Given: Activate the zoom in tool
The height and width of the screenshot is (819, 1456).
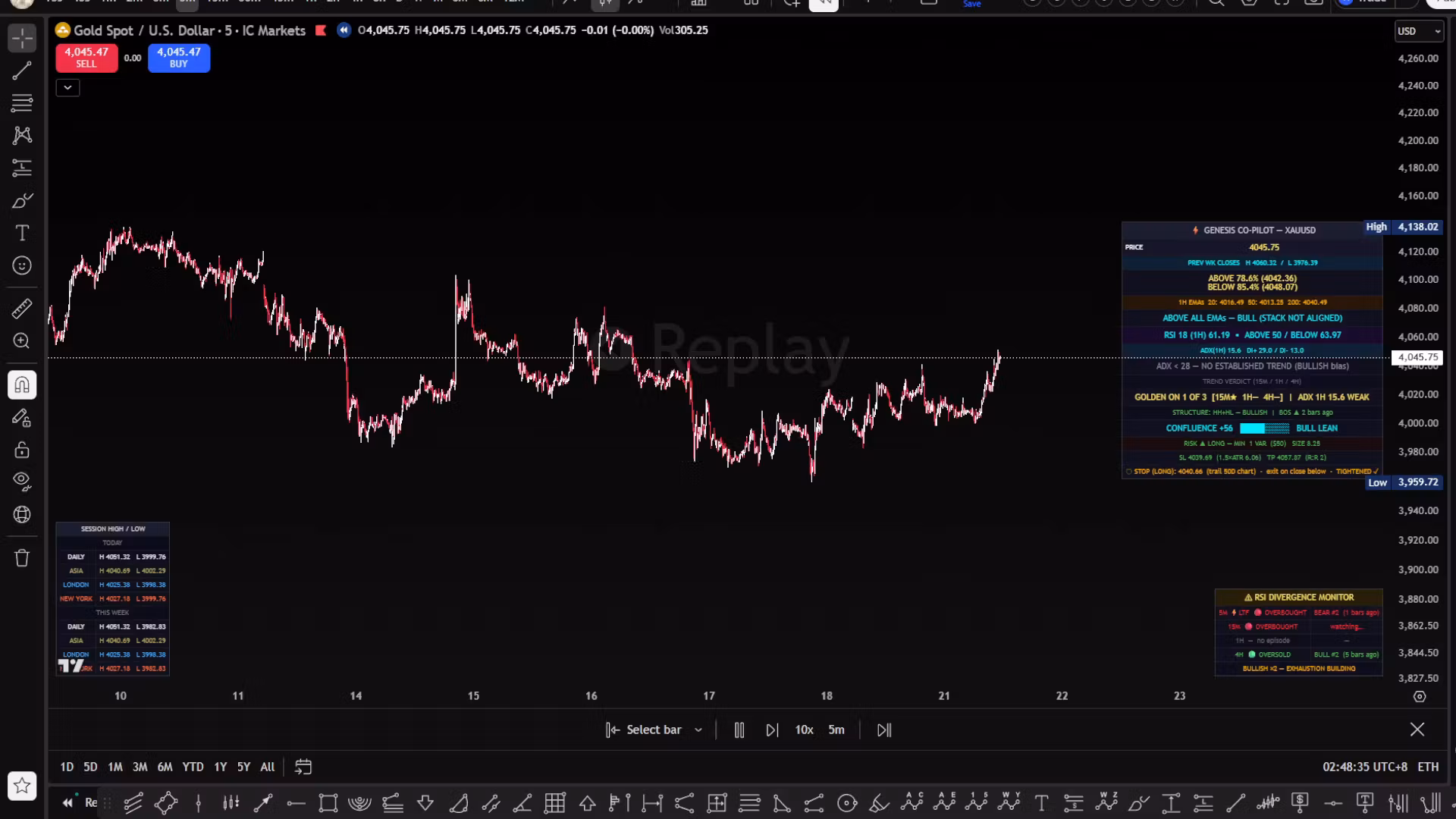Looking at the screenshot, I should (22, 341).
